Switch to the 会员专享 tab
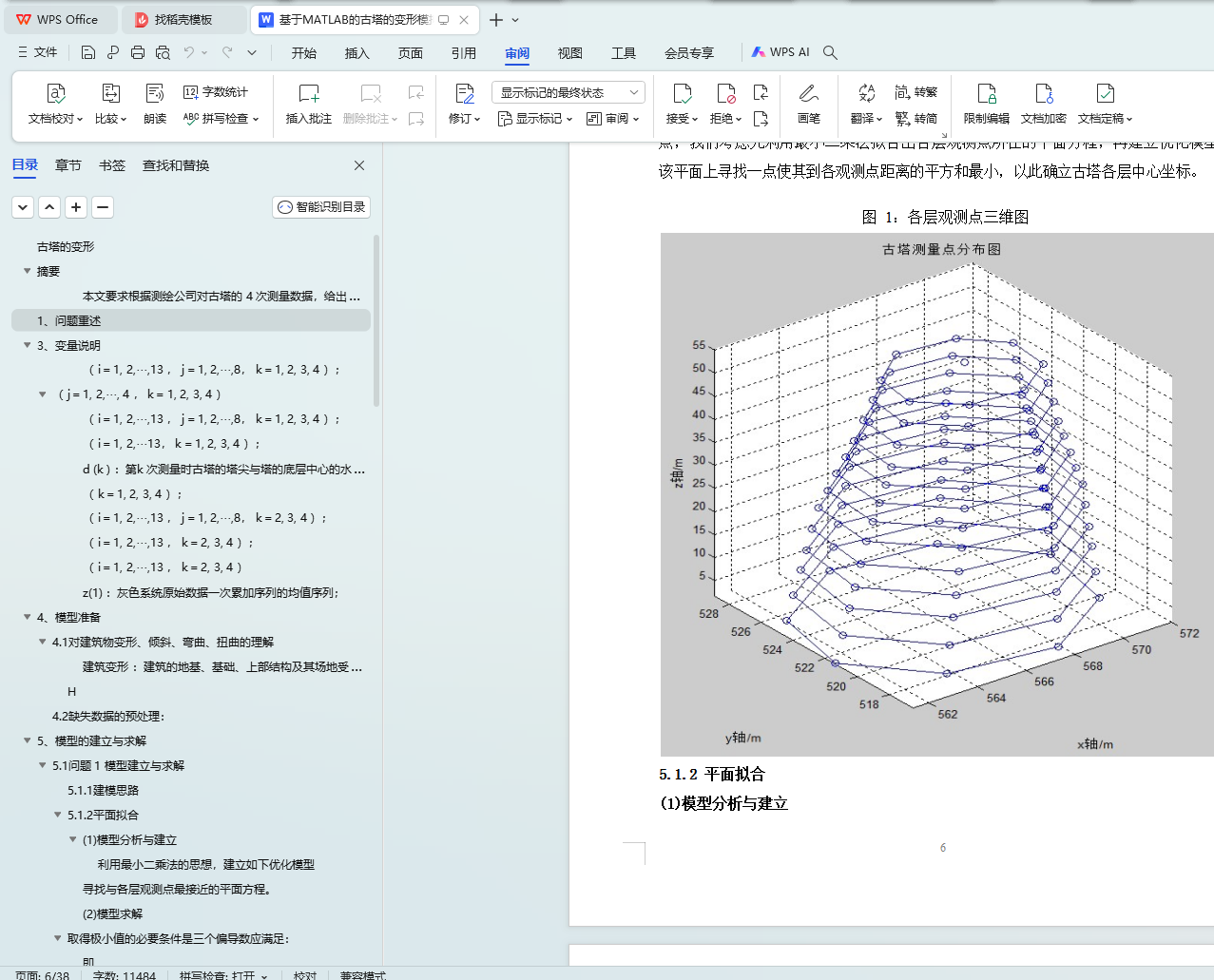 (x=689, y=53)
